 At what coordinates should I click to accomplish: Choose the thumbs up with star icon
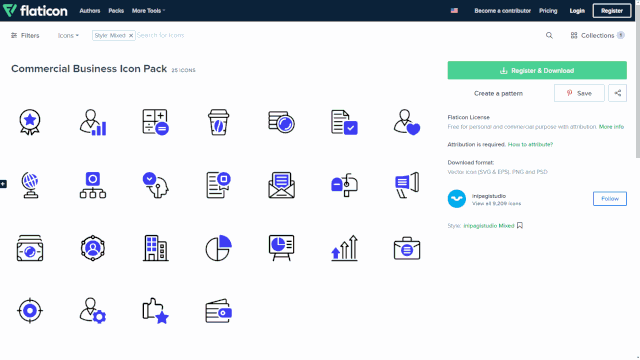coord(156,311)
